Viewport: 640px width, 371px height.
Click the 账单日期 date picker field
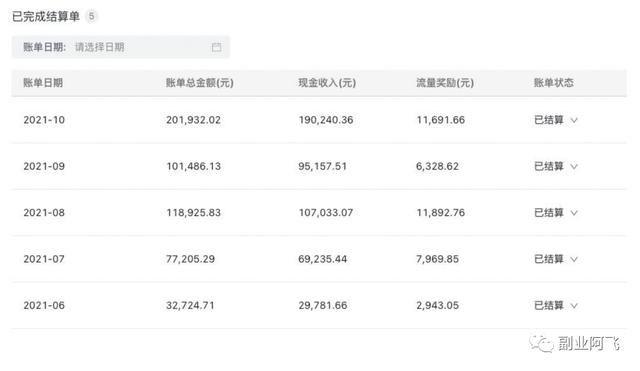pos(121,47)
